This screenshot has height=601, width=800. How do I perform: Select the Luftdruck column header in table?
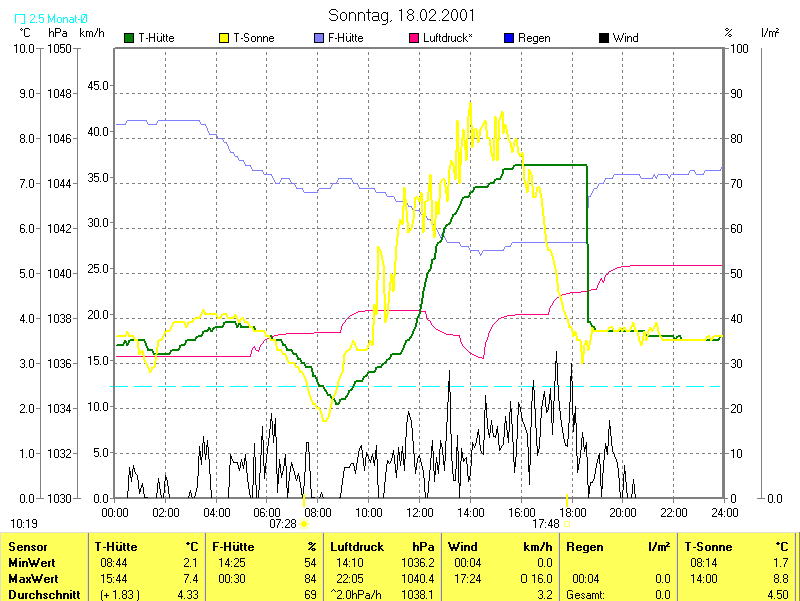[x=358, y=547]
